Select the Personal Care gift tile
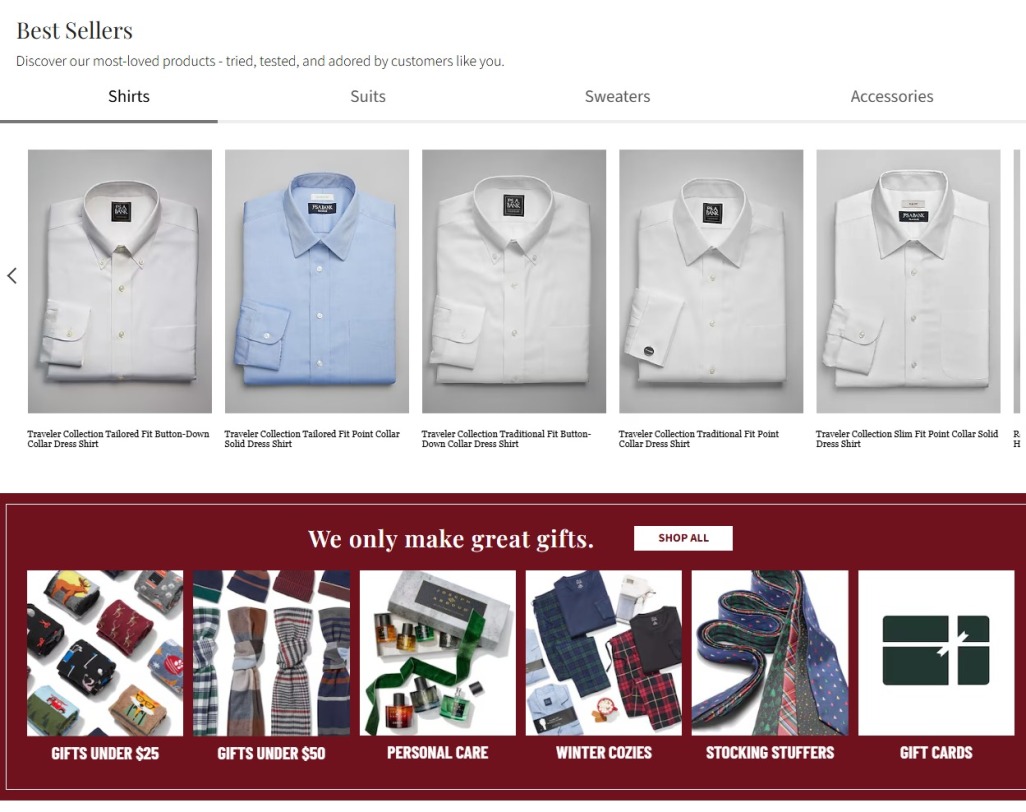Image resolution: width=1026 pixels, height=812 pixels. pyautogui.click(x=438, y=652)
